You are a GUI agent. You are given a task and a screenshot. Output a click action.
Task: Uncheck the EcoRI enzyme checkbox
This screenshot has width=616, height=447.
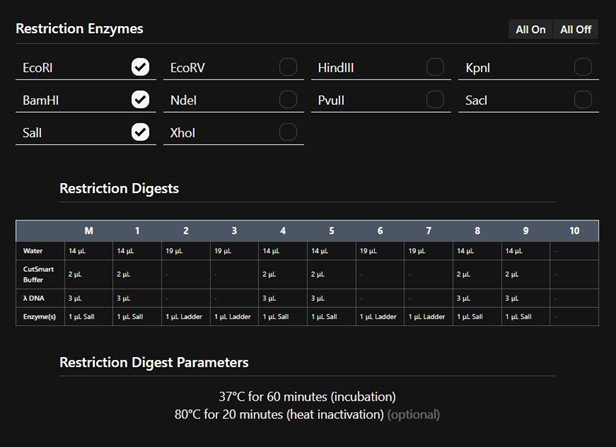coord(140,67)
